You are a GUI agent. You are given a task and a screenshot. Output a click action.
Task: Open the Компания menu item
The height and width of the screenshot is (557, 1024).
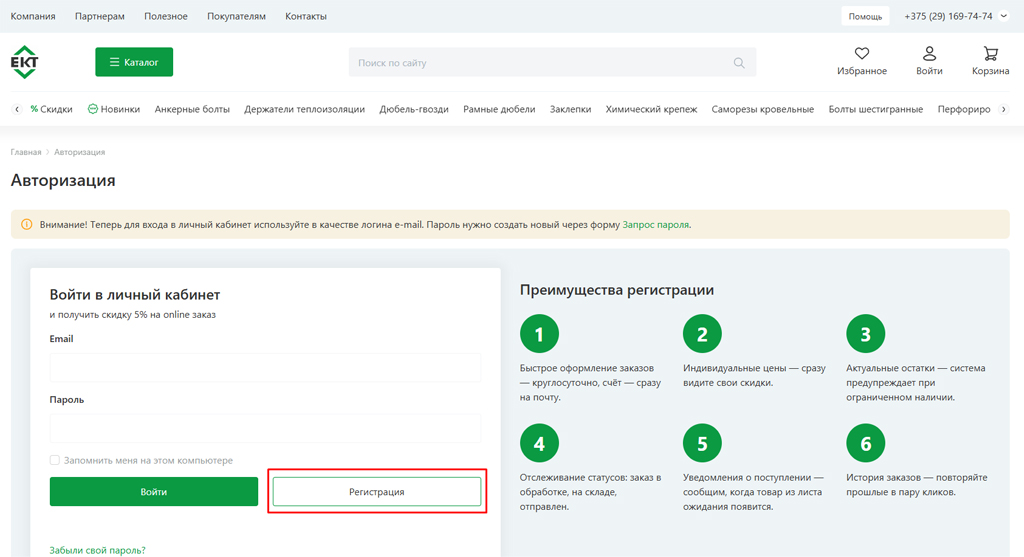pos(33,16)
